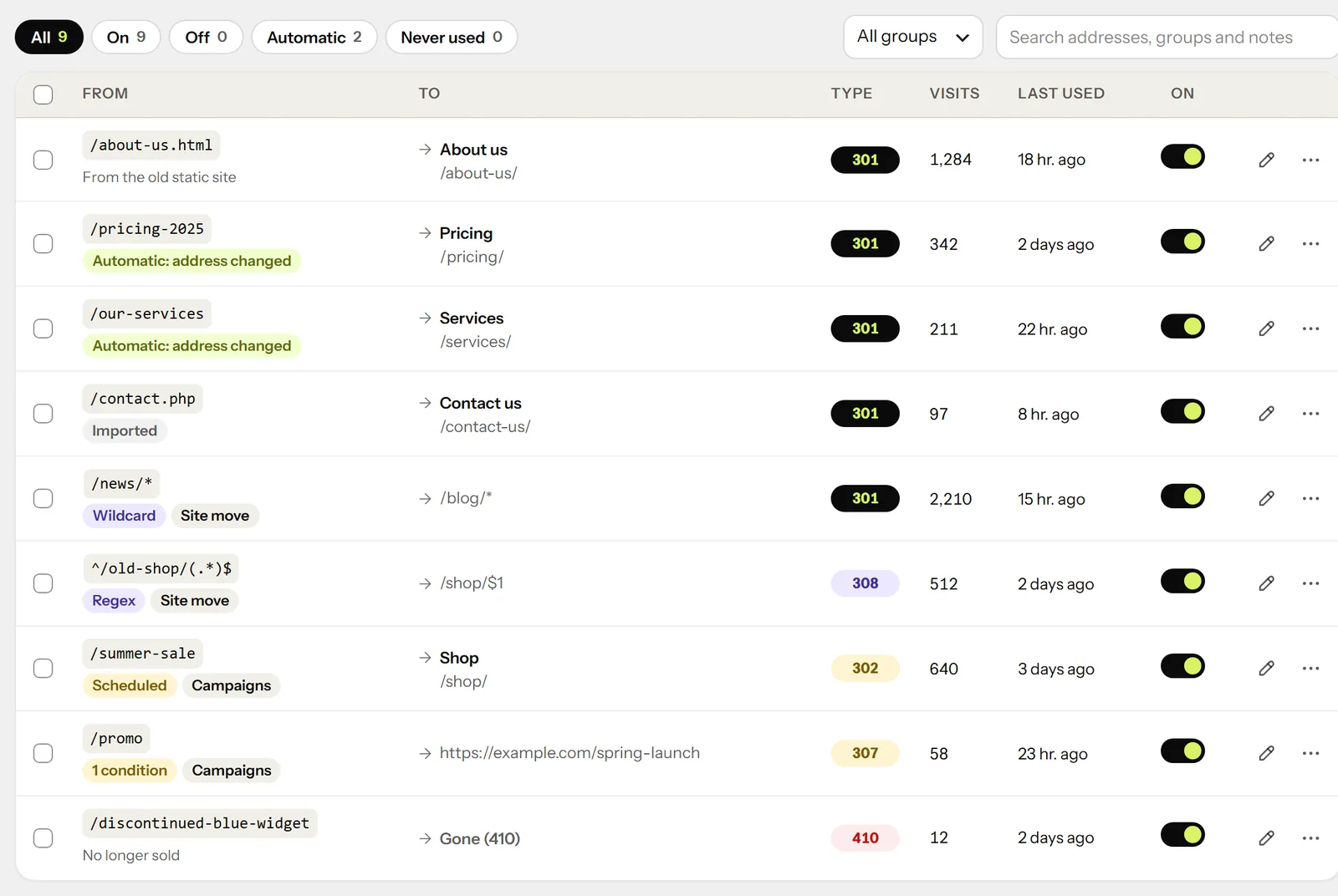
Task: Open the Contact us destination link
Action: [480, 403]
